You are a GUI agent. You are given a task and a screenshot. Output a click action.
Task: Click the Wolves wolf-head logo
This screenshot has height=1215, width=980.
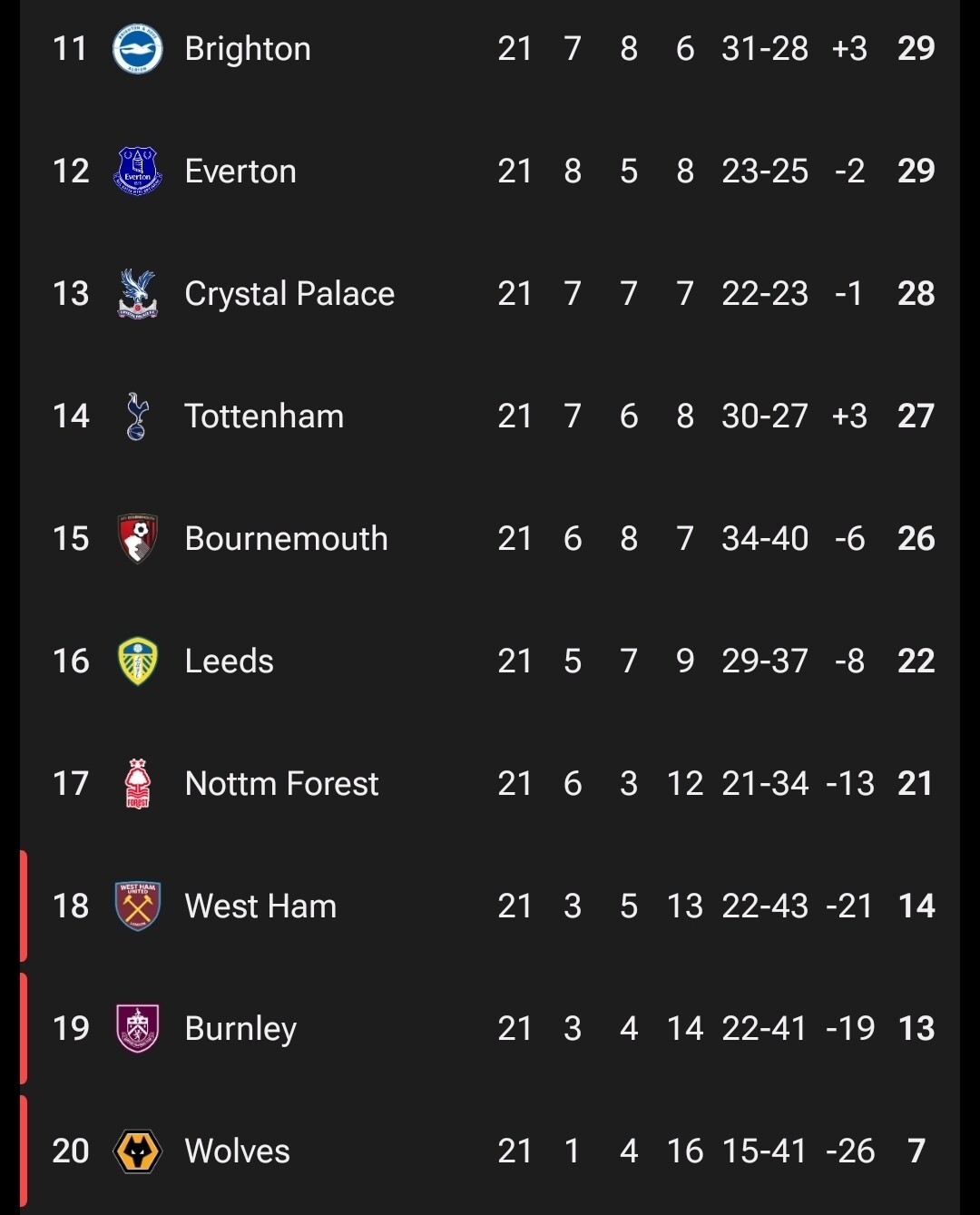coord(137,1151)
